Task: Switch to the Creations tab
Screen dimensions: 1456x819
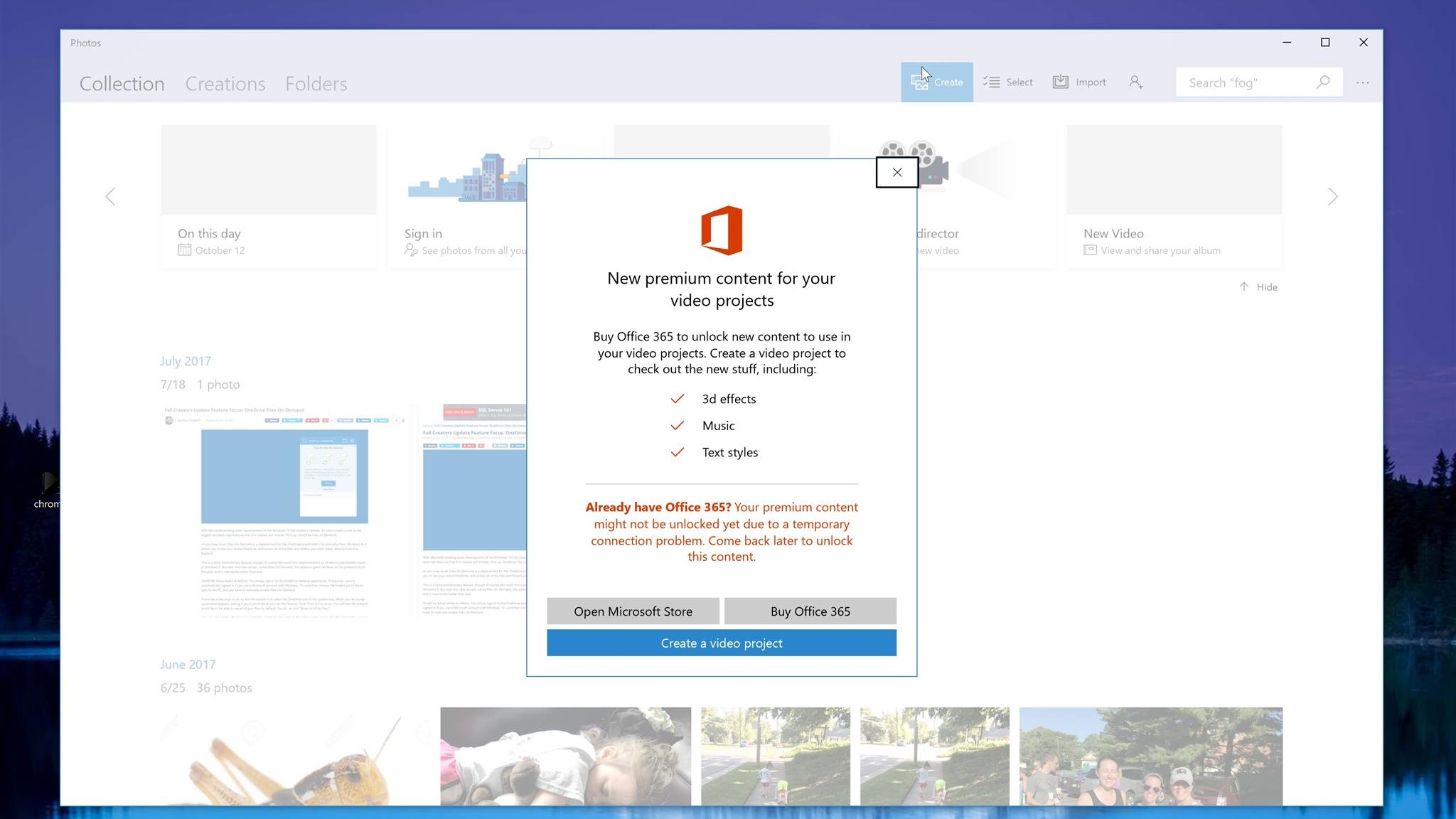Action: [x=225, y=84]
